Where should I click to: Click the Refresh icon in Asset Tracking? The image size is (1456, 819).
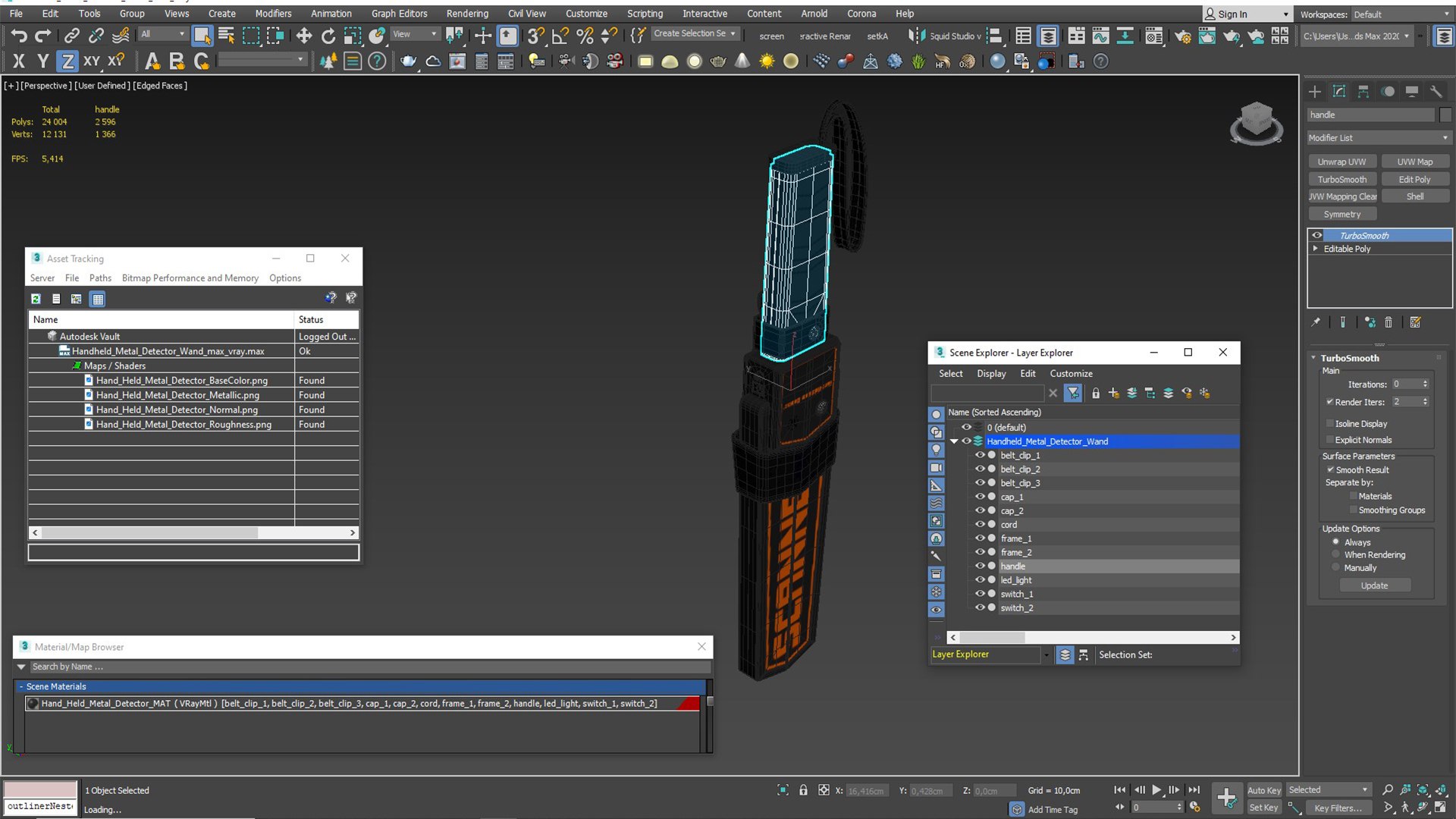coord(36,299)
